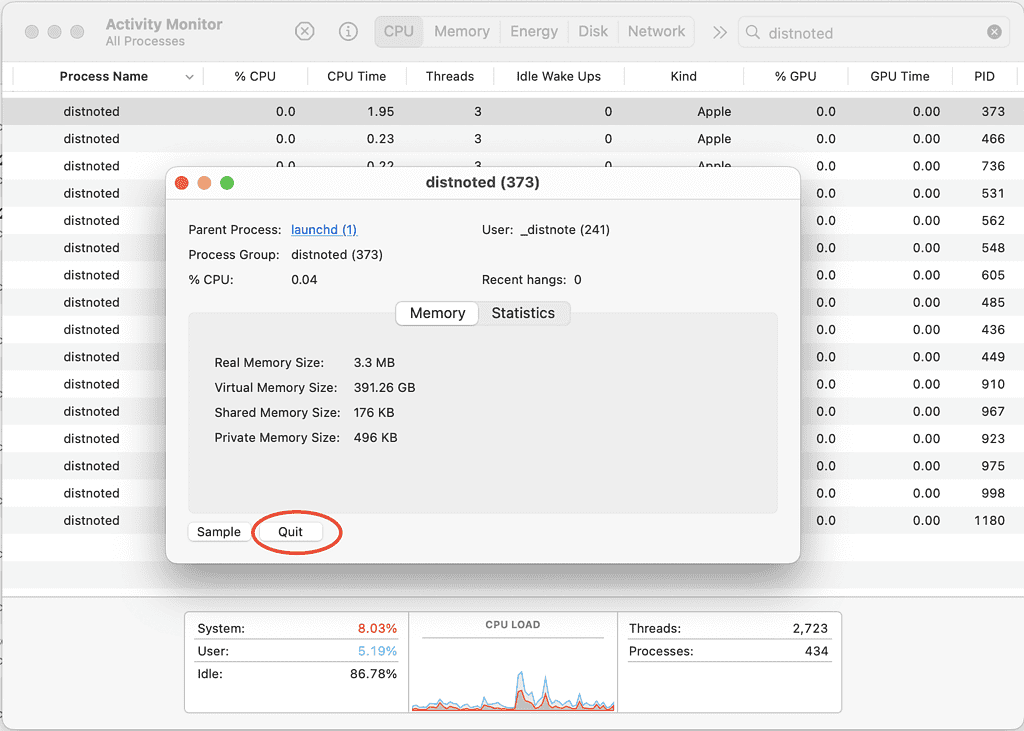Click the Sample button
The height and width of the screenshot is (731, 1024).
[x=218, y=532]
